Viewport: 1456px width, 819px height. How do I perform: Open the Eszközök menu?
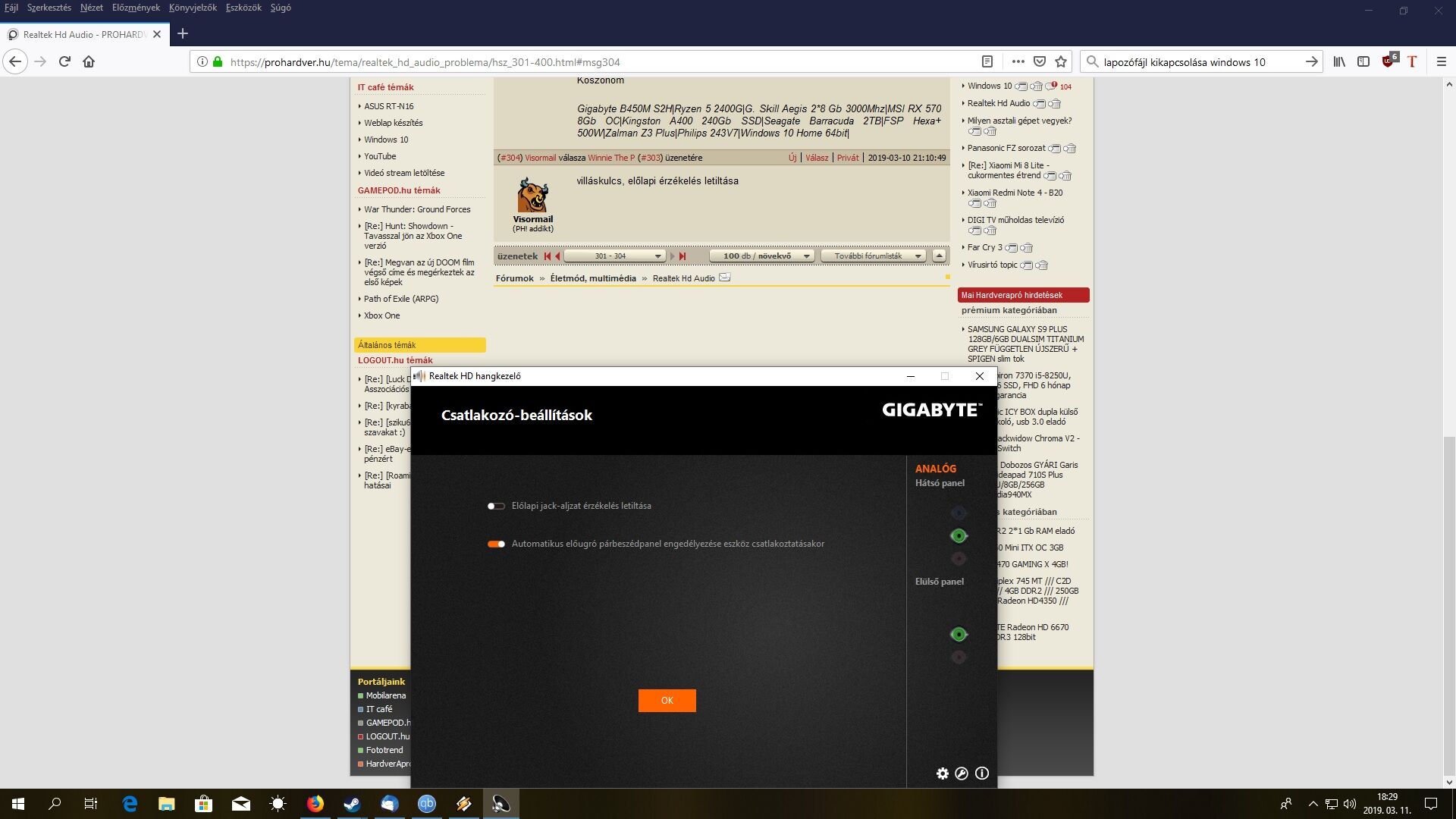tap(243, 8)
